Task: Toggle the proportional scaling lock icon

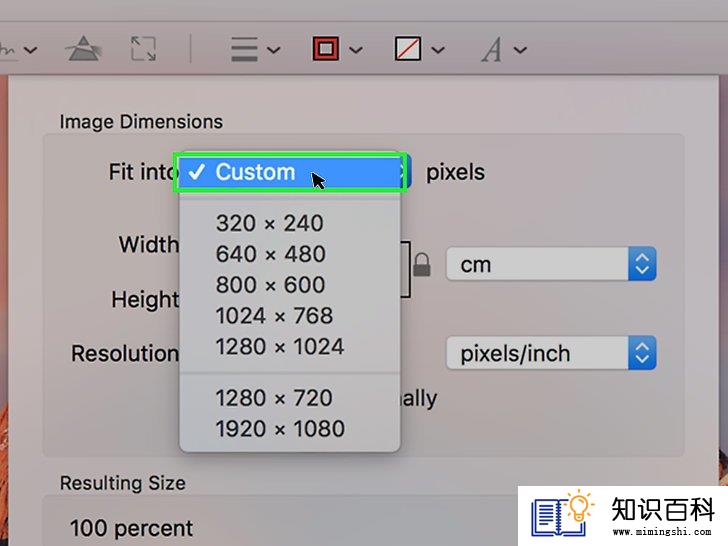Action: [422, 266]
